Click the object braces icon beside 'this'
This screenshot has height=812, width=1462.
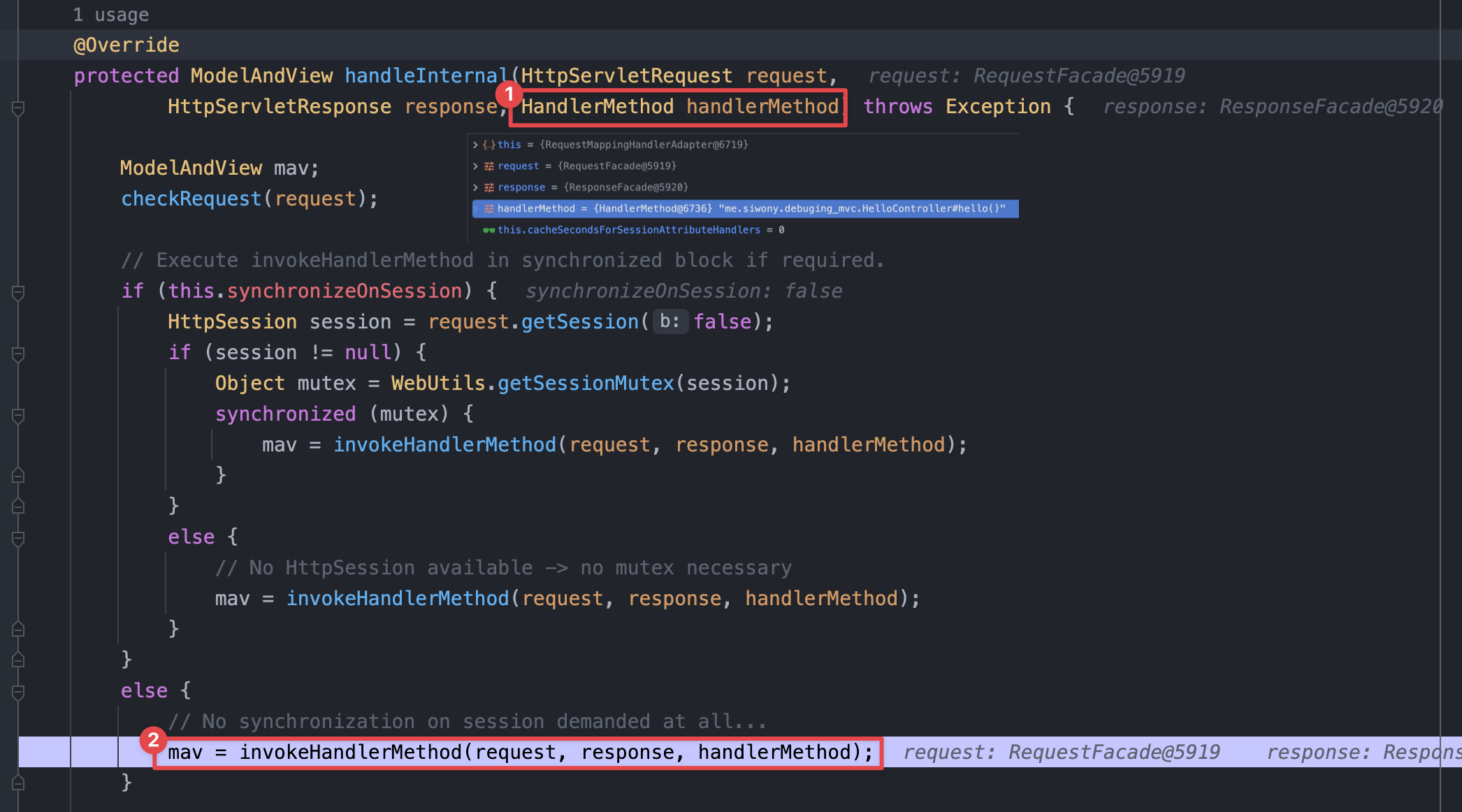click(x=488, y=145)
